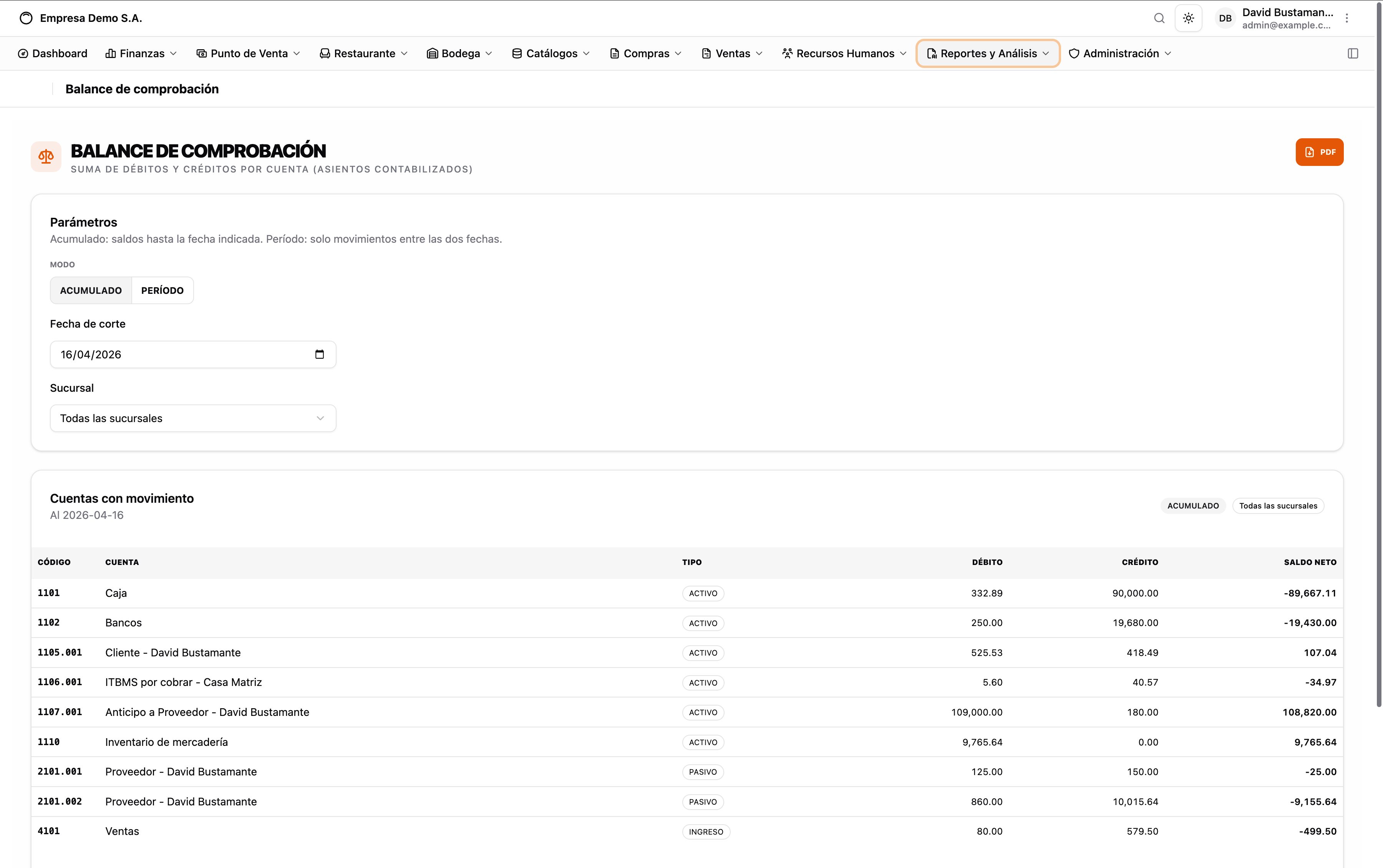The image size is (1383, 868).
Task: Expand the Recursos Humanos chevron
Action: (x=903, y=53)
